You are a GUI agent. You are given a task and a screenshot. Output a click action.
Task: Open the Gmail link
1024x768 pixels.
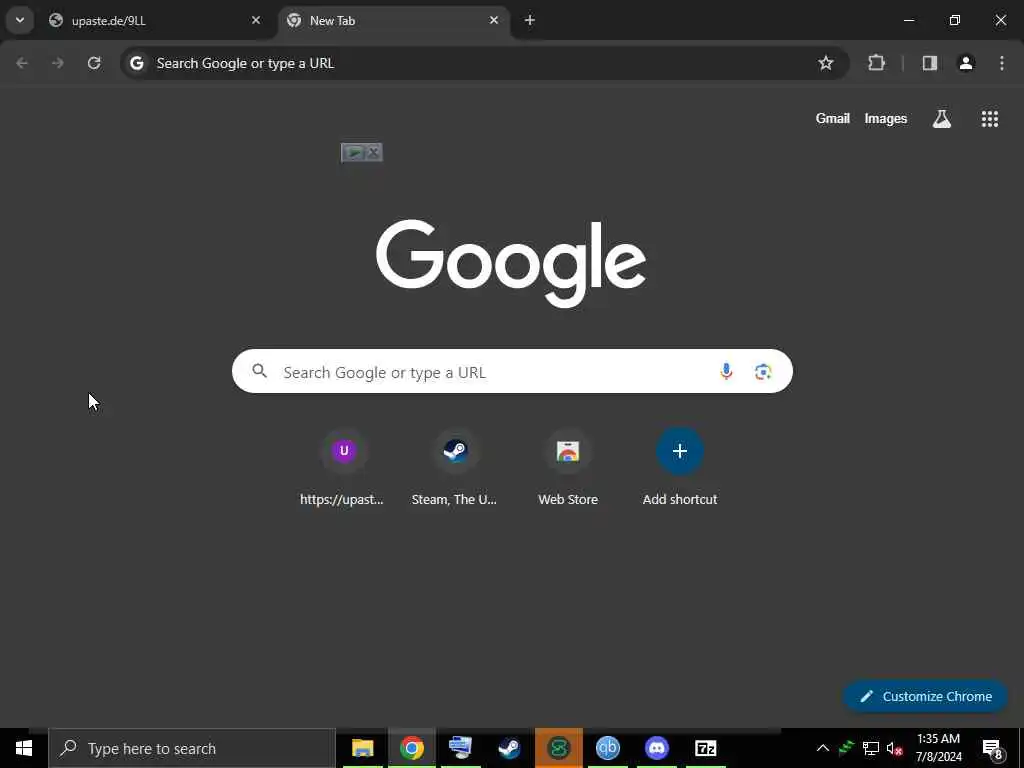click(x=833, y=118)
